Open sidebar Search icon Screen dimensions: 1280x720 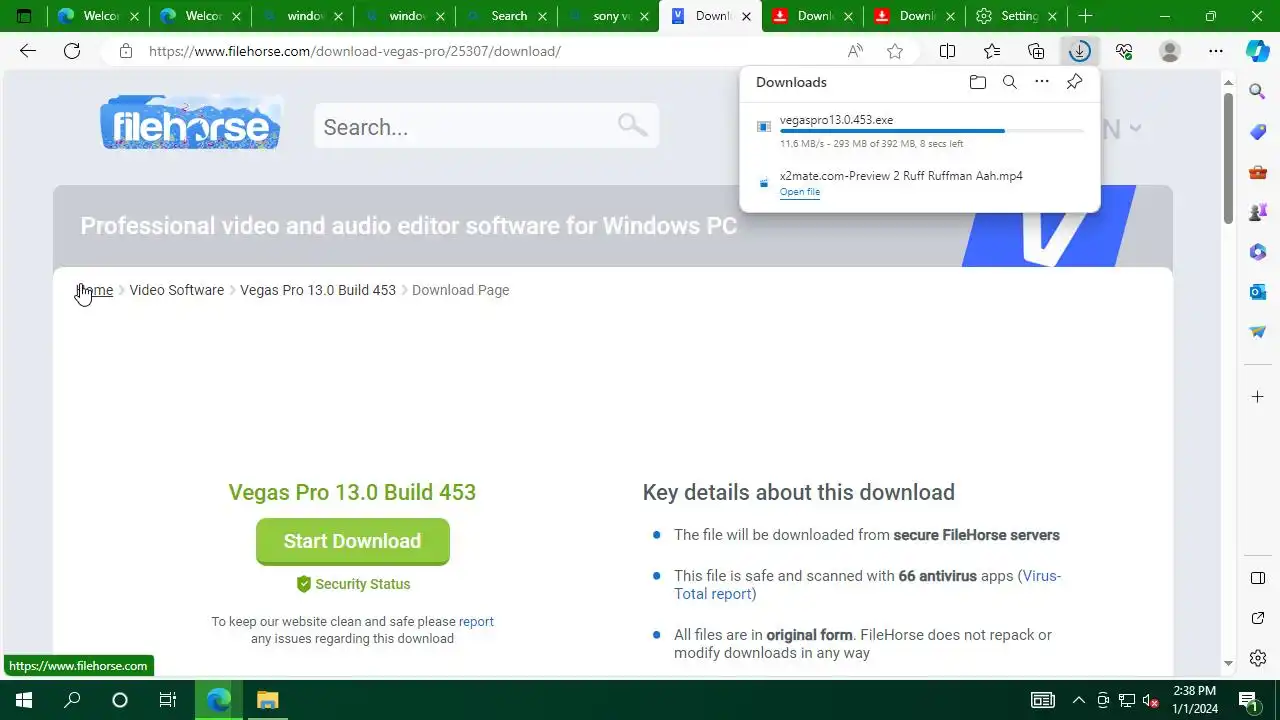[x=1258, y=92]
